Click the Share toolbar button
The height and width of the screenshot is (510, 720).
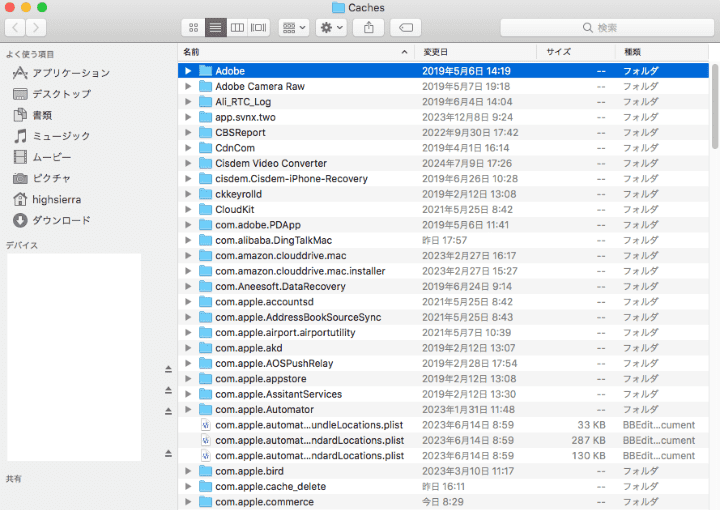(x=368, y=27)
